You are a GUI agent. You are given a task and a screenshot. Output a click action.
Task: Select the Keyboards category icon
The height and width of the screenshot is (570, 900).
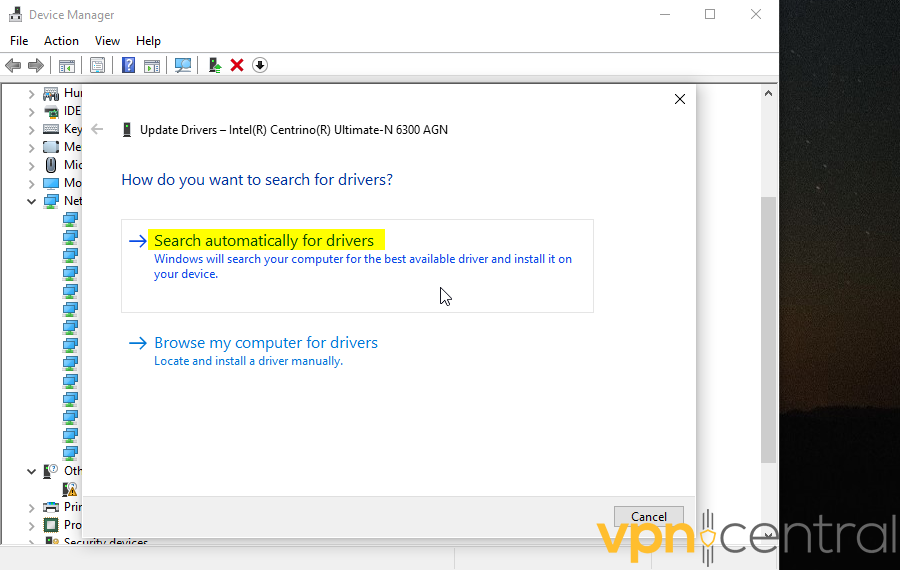pyautogui.click(x=51, y=129)
